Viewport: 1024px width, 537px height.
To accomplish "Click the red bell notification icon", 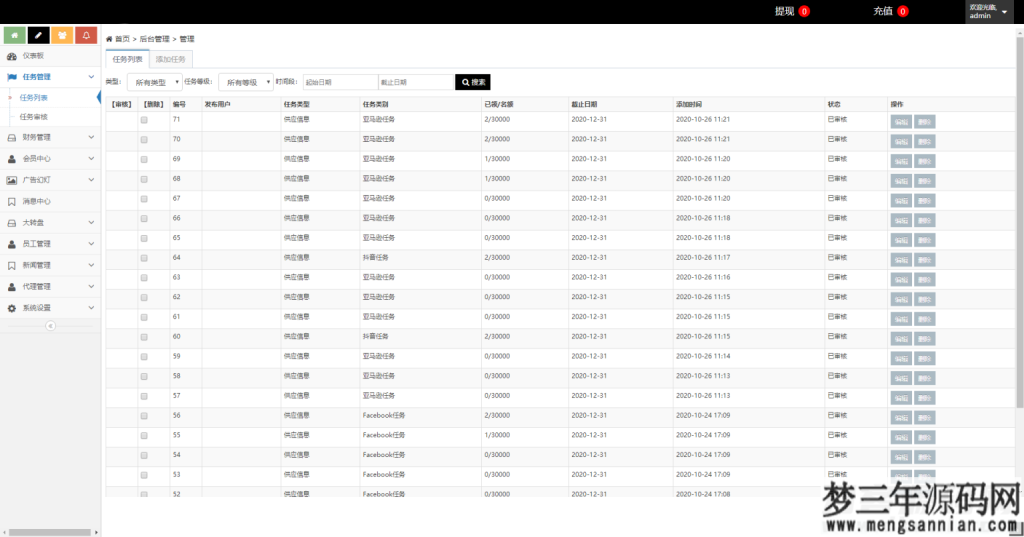I will pos(86,36).
